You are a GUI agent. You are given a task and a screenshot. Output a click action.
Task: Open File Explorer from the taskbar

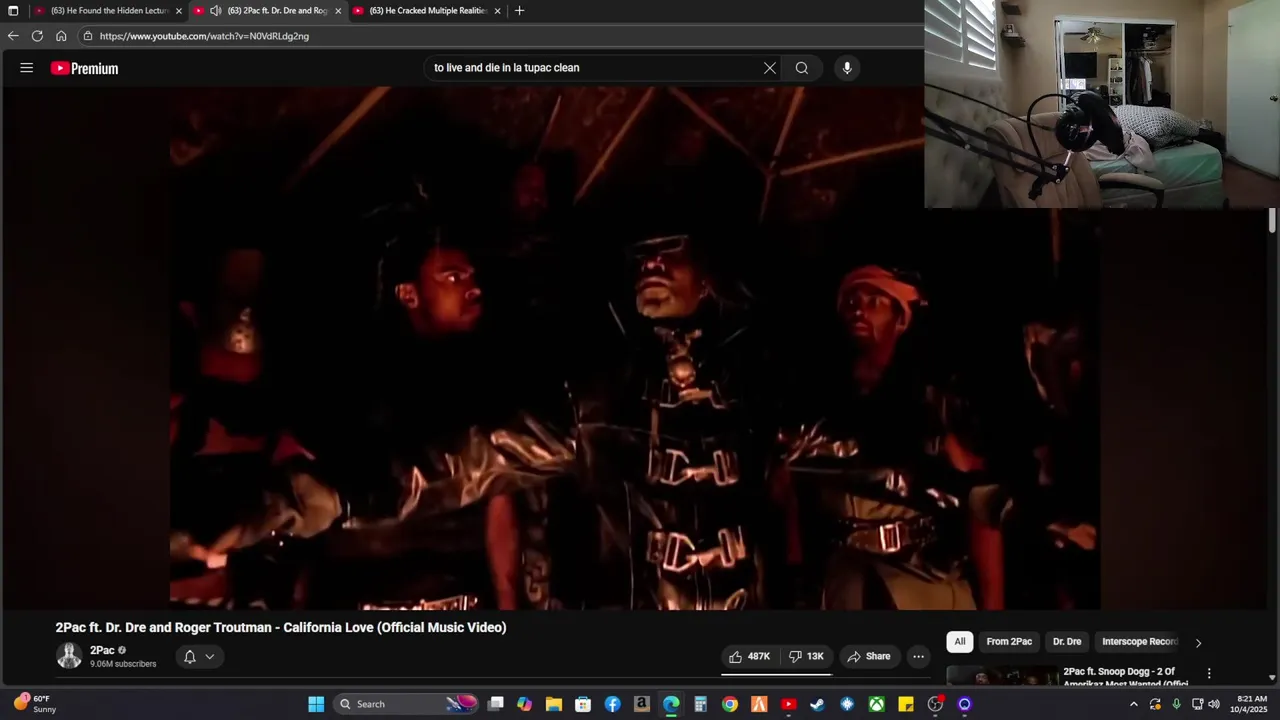pos(554,704)
